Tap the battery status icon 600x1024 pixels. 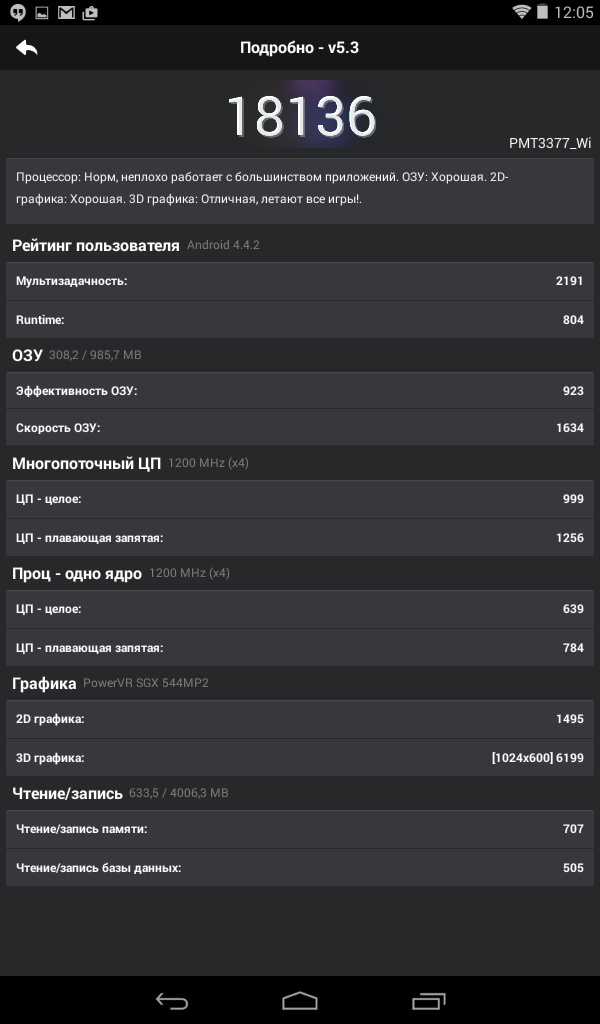(542, 12)
